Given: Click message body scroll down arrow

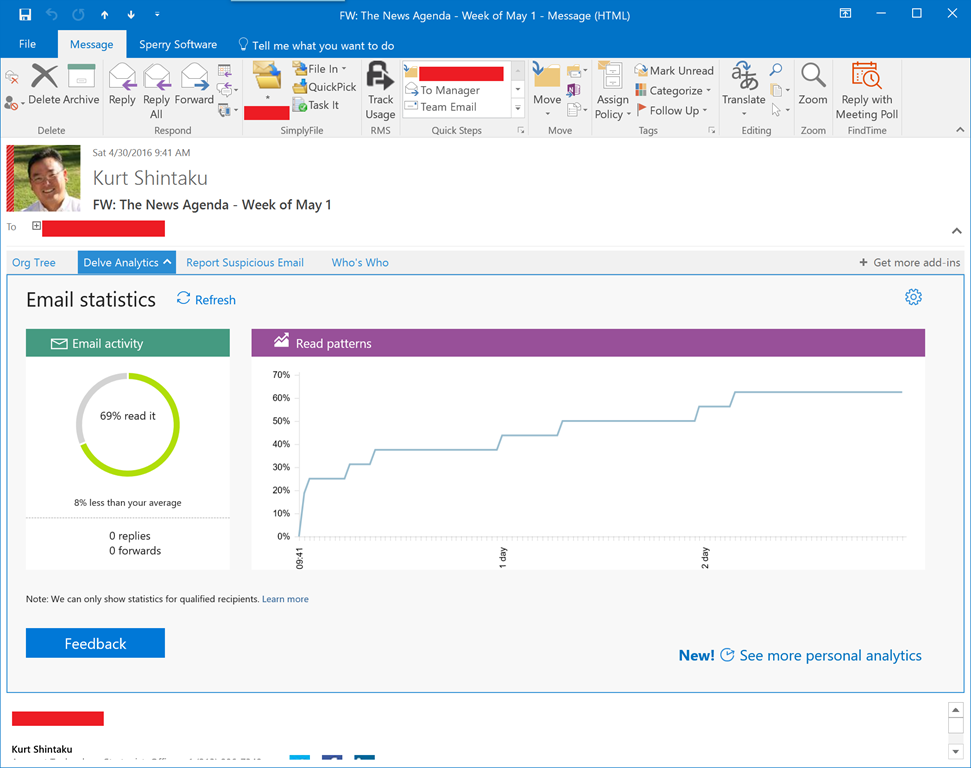Looking at the screenshot, I should click(955, 751).
